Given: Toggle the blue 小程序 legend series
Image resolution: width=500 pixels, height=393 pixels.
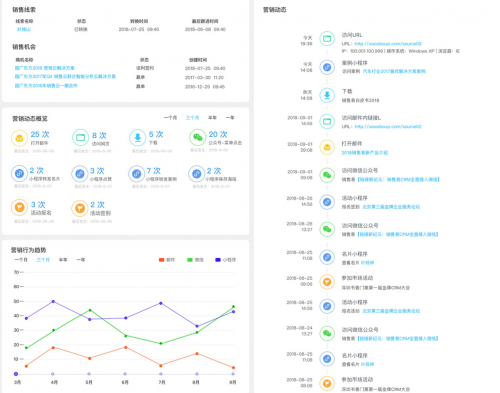Looking at the screenshot, I should 226,260.
